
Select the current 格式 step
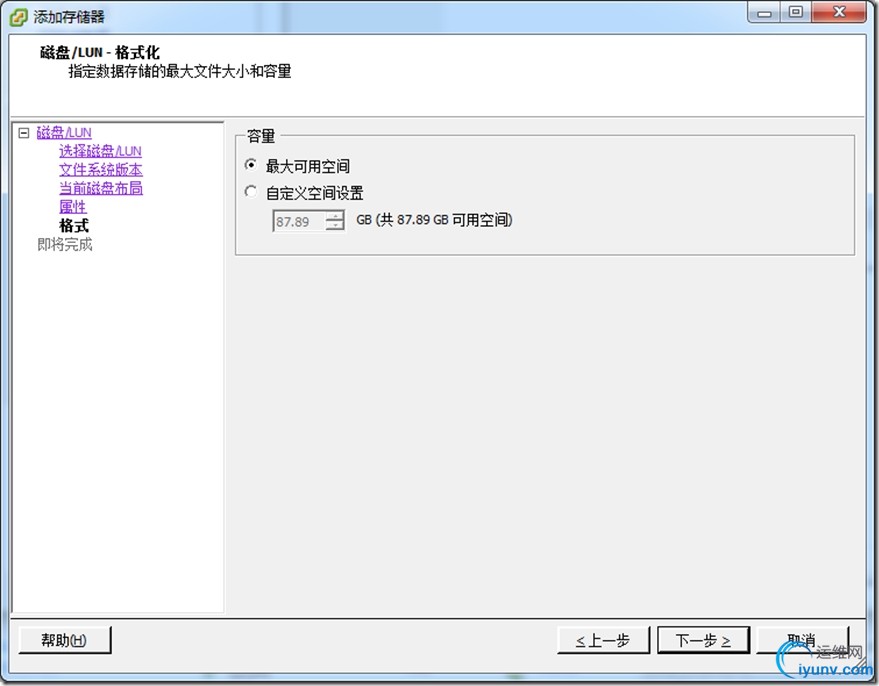(x=74, y=226)
